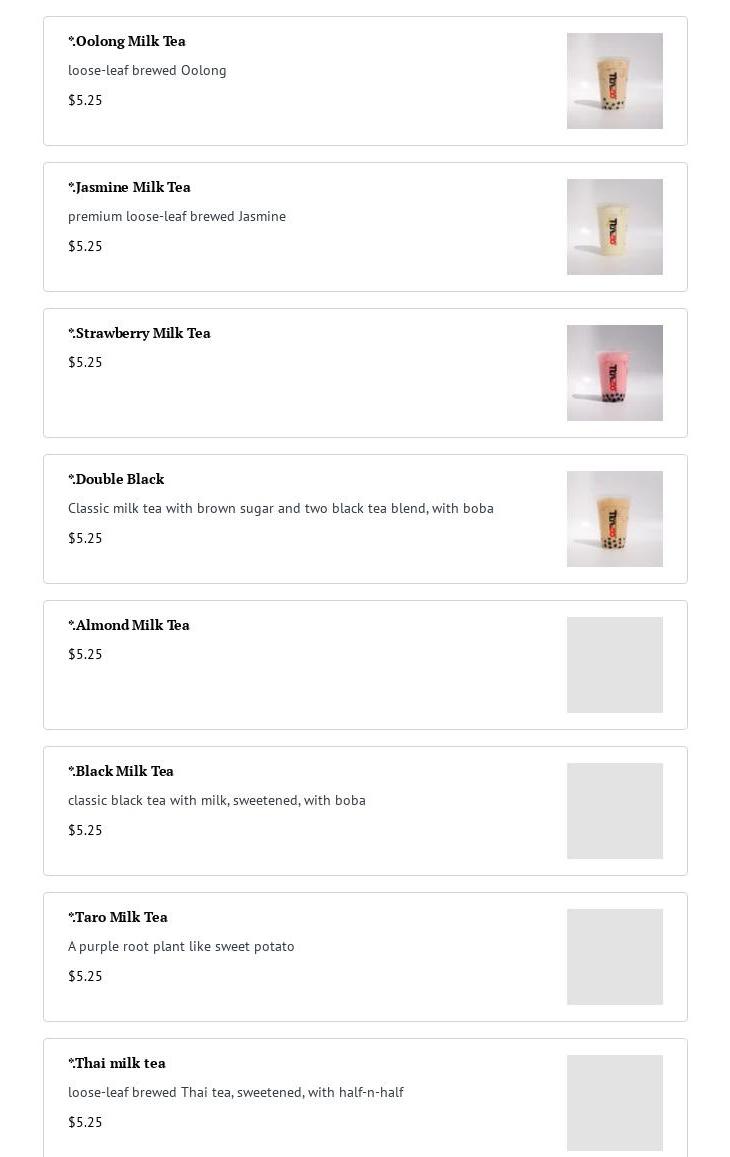The width and height of the screenshot is (730, 1157).
Task: Click the 'loose-leaf brewed Oolong' description
Action: (x=147, y=71)
